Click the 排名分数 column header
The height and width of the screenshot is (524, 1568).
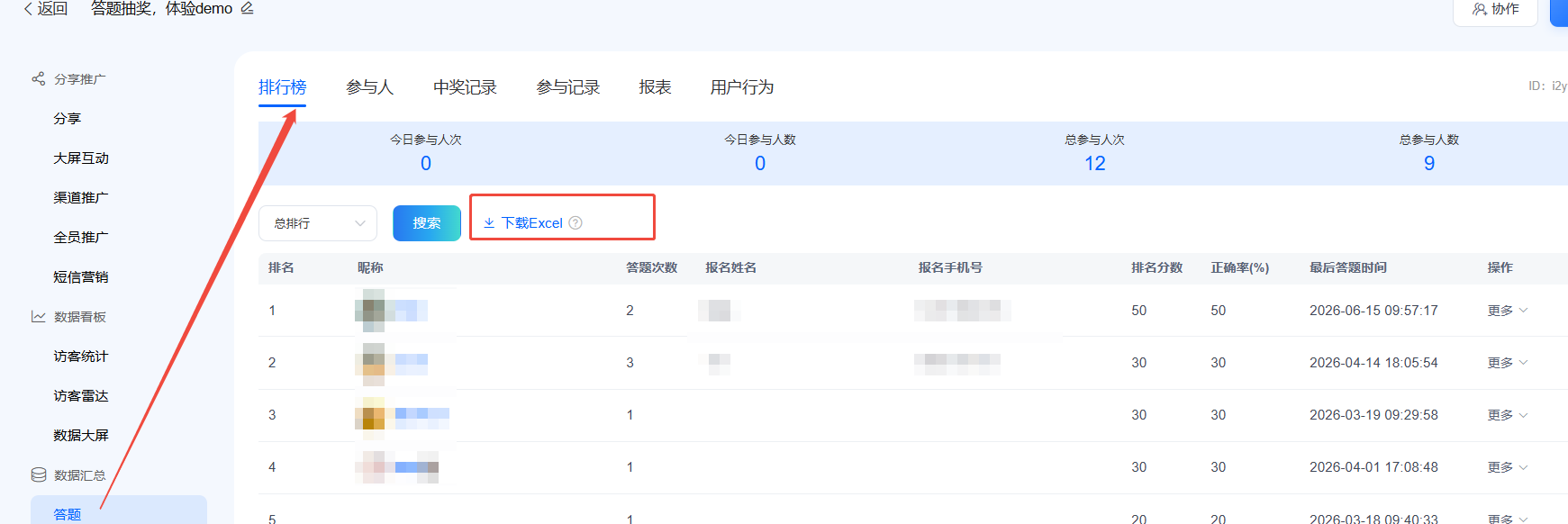[1156, 268]
